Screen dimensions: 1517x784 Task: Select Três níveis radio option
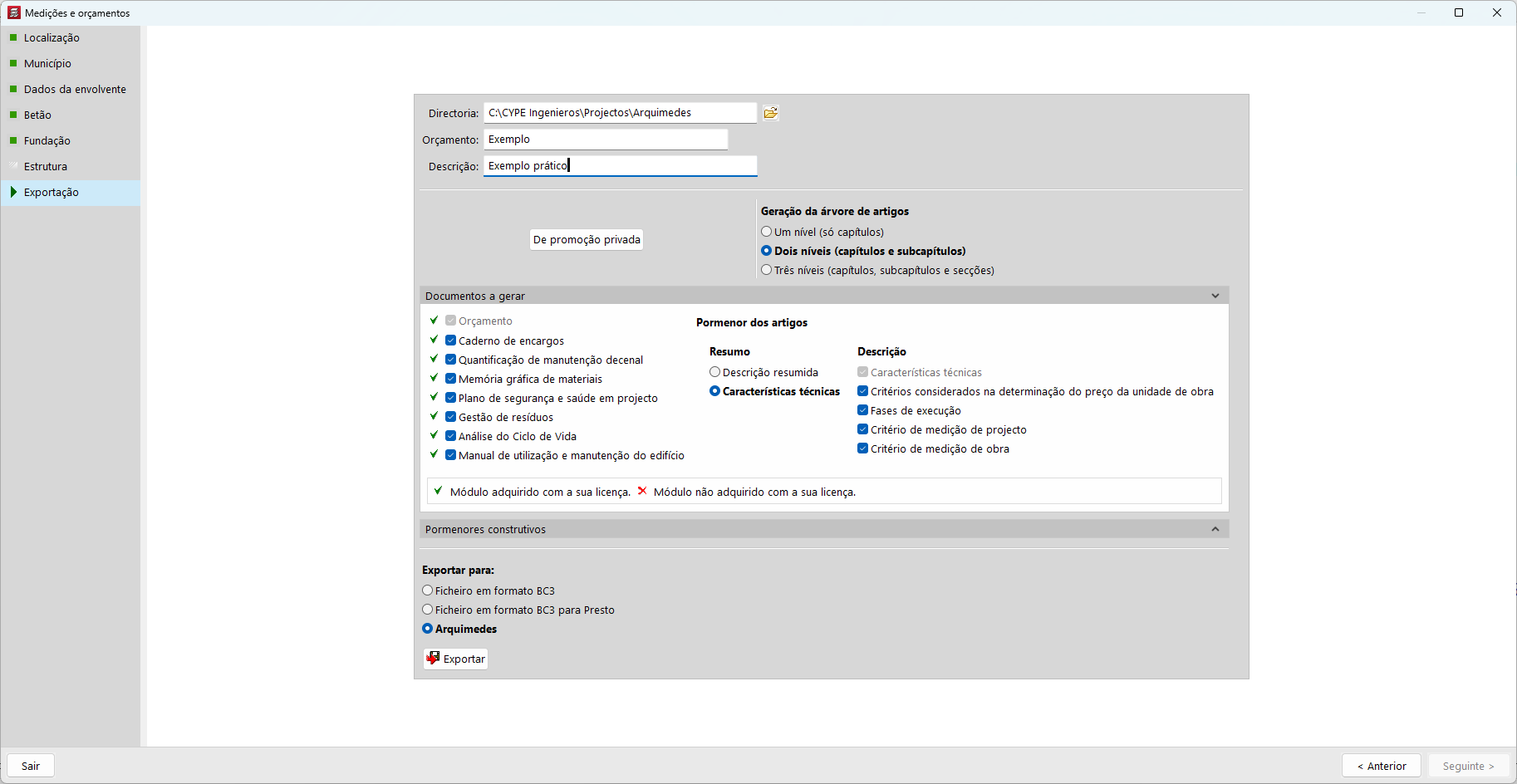tap(767, 270)
